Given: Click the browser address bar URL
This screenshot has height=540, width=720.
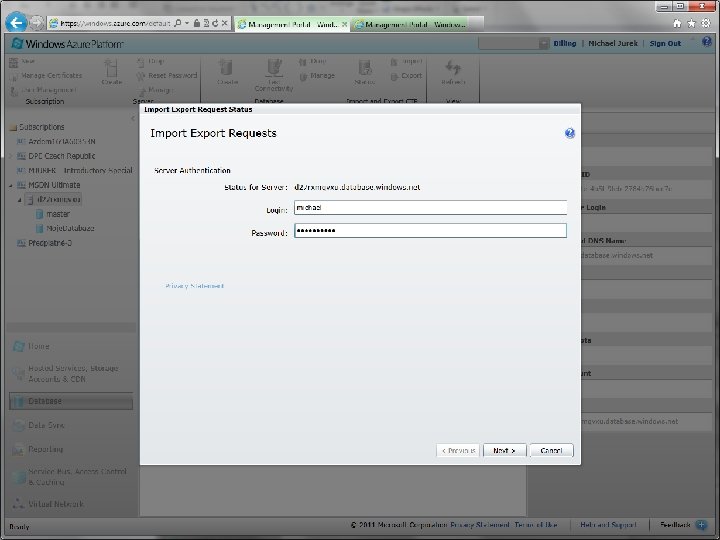Looking at the screenshot, I should tap(115, 23).
